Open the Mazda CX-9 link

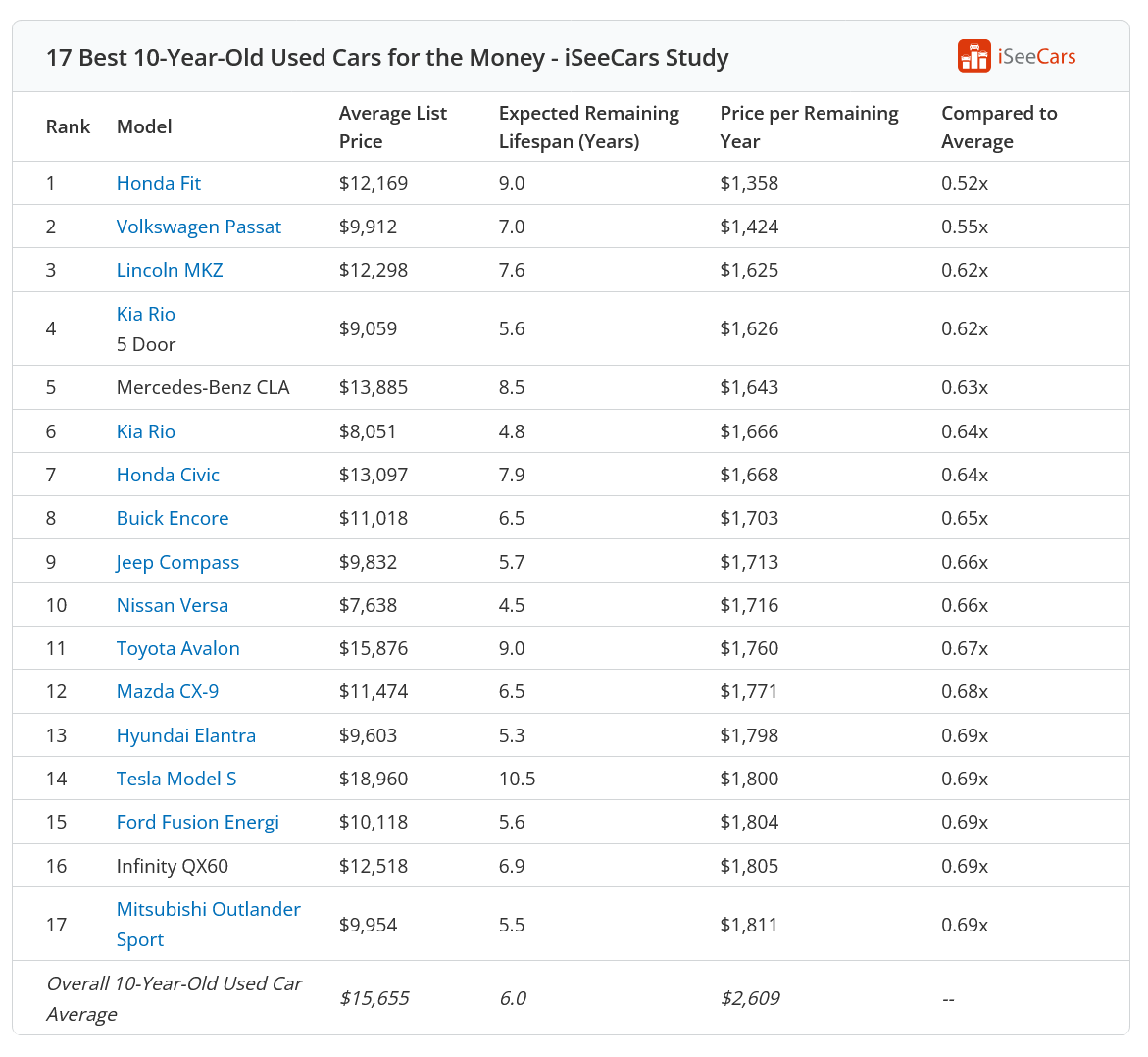click(x=167, y=691)
